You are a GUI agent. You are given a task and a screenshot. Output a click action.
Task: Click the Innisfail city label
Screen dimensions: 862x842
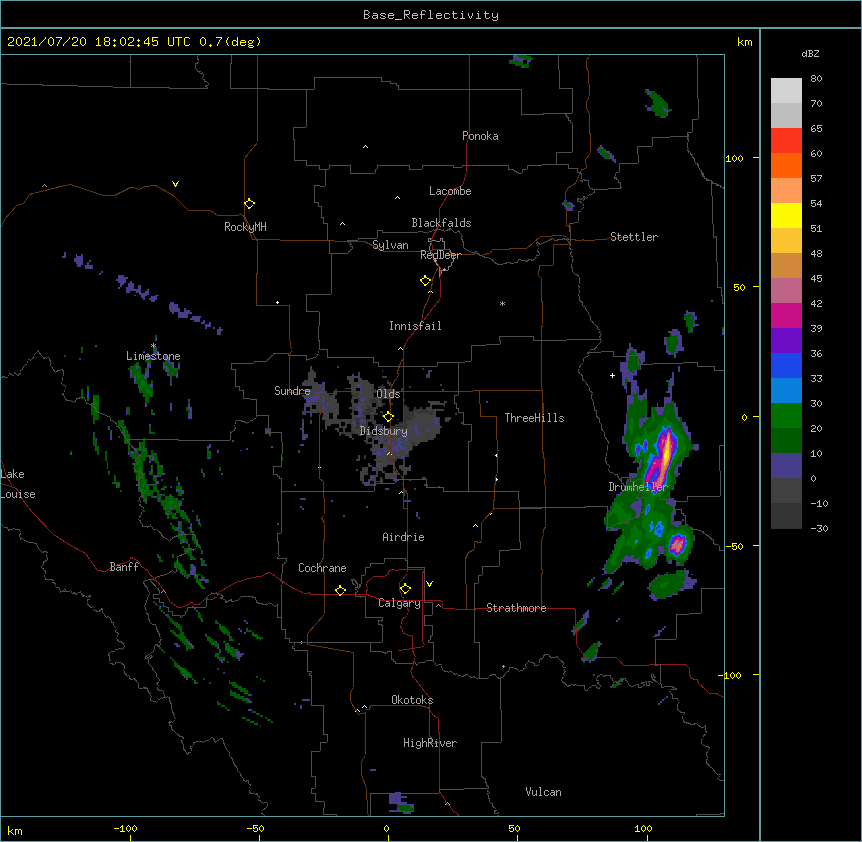(x=415, y=326)
